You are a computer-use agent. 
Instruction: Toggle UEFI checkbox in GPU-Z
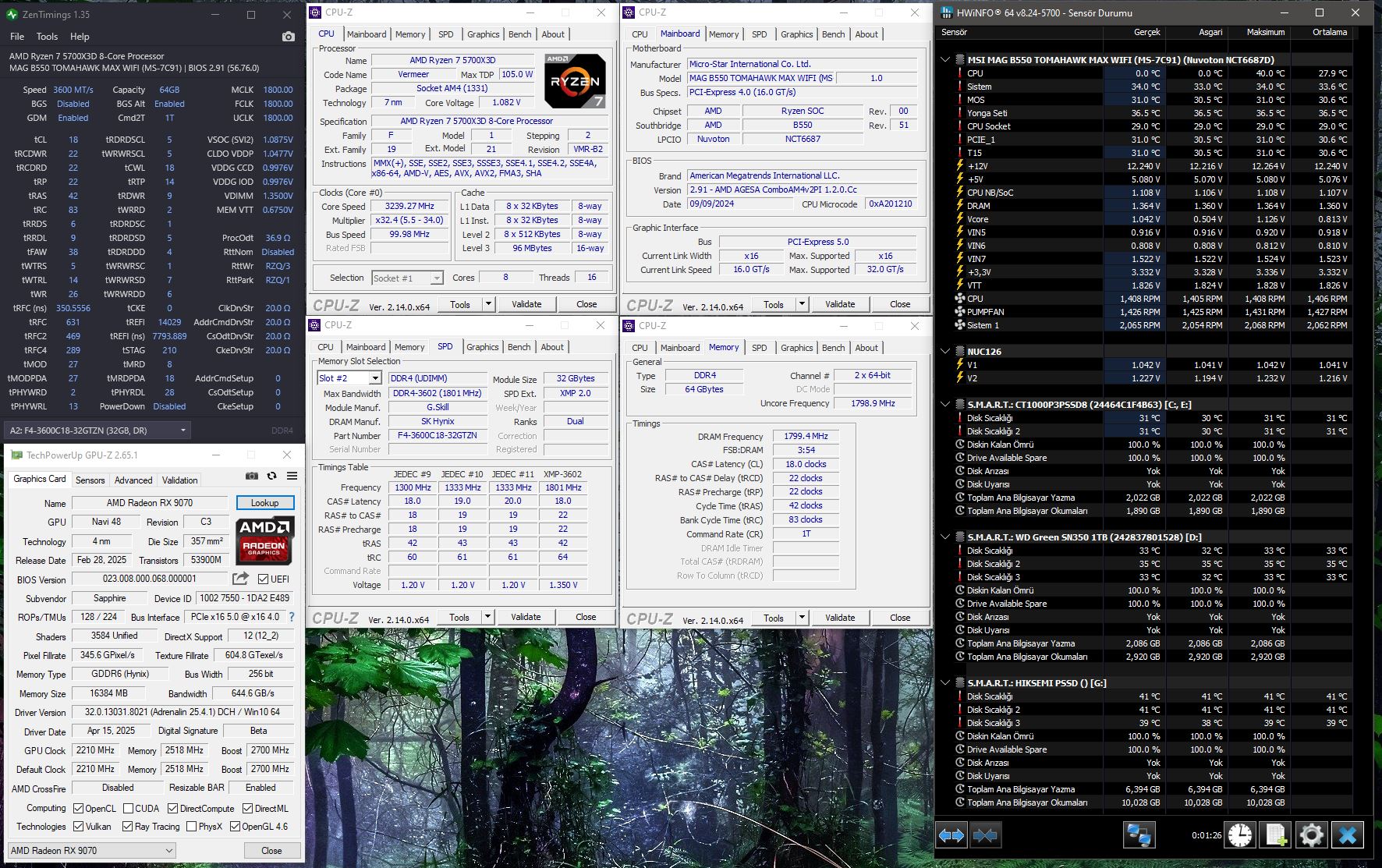click(264, 579)
